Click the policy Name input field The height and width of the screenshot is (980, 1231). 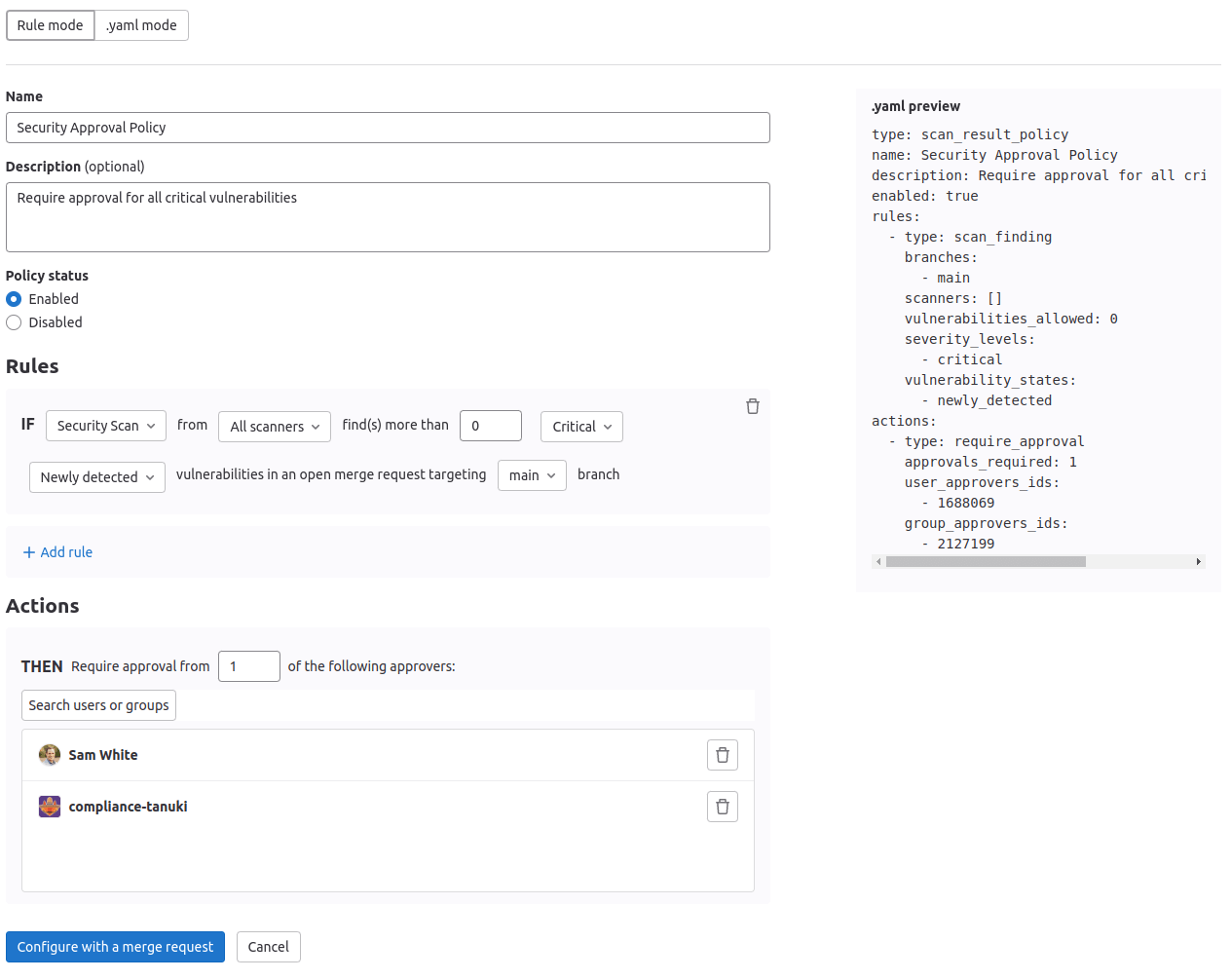388,128
